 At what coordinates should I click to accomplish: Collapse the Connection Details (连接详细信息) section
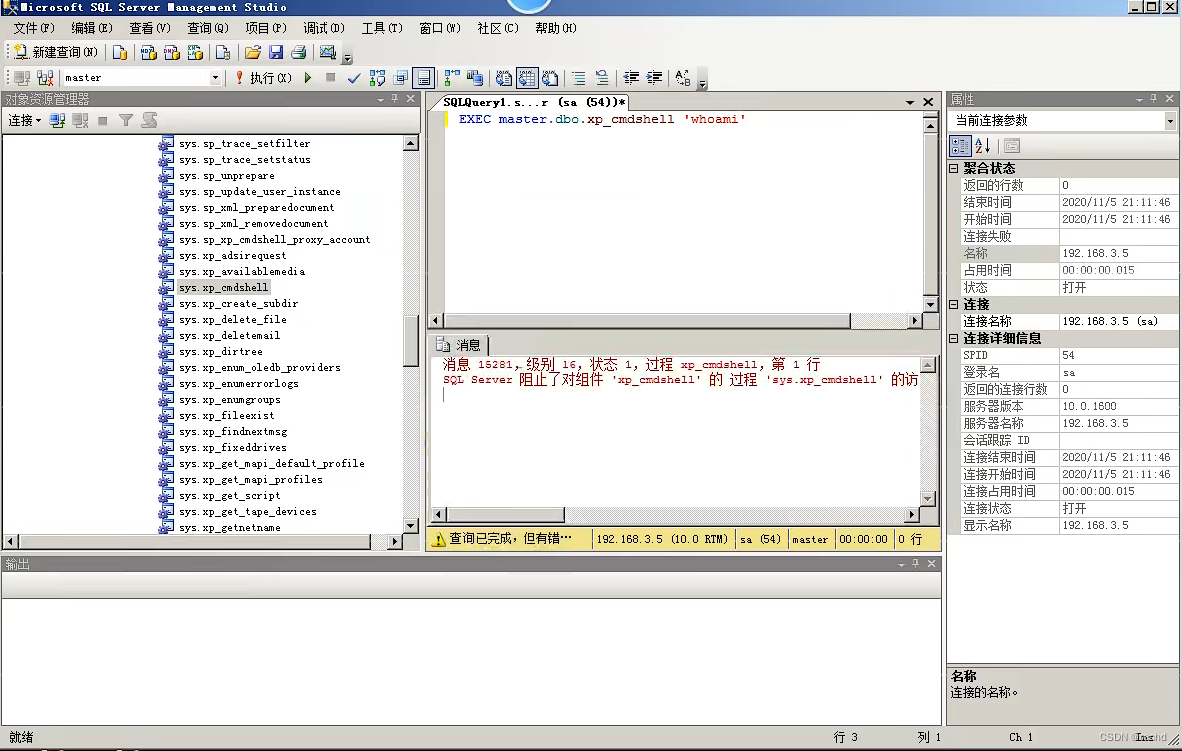coord(954,338)
